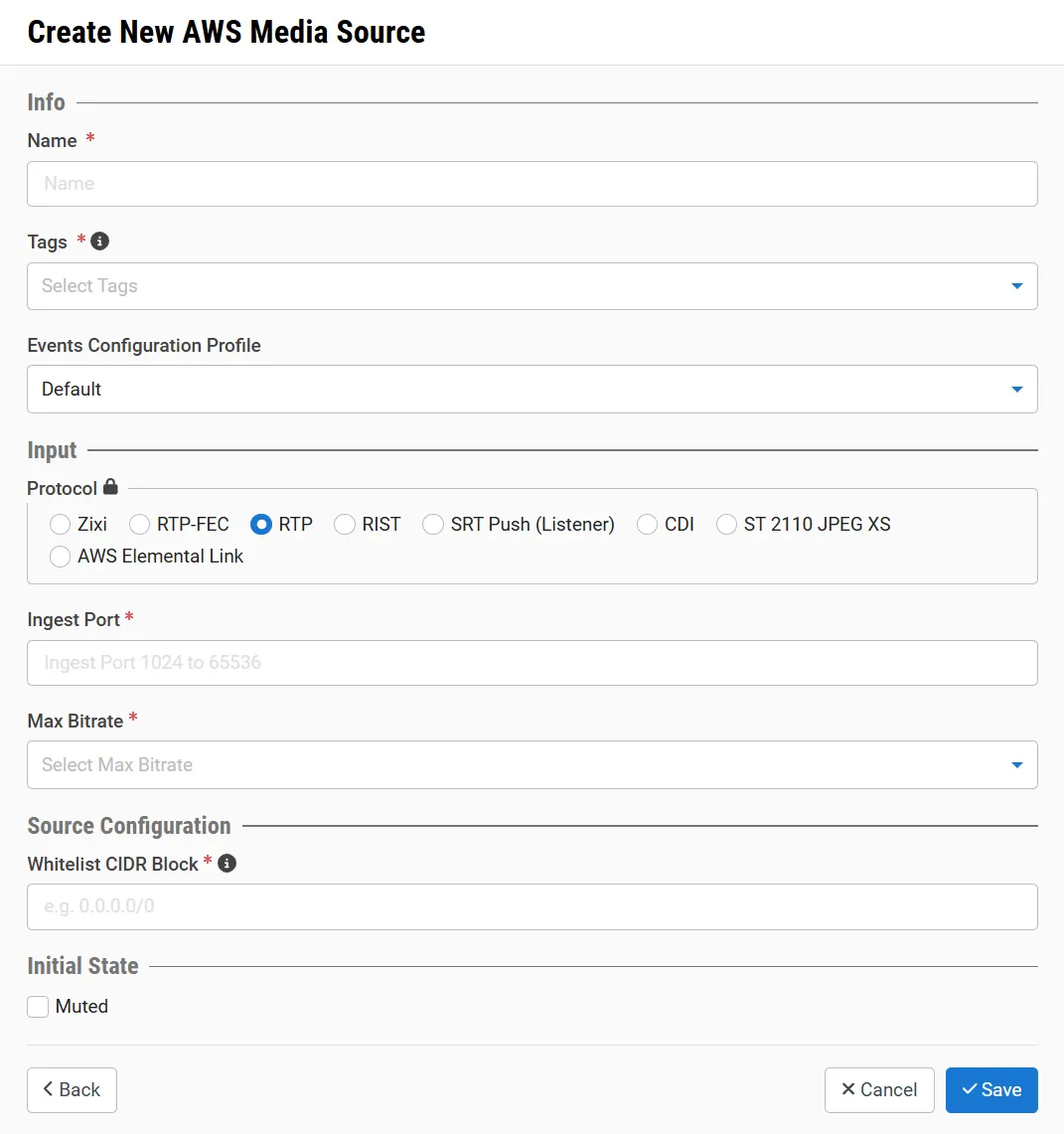1064x1134 pixels.
Task: Choose the RTP-FEC protocol option
Action: coord(139,525)
